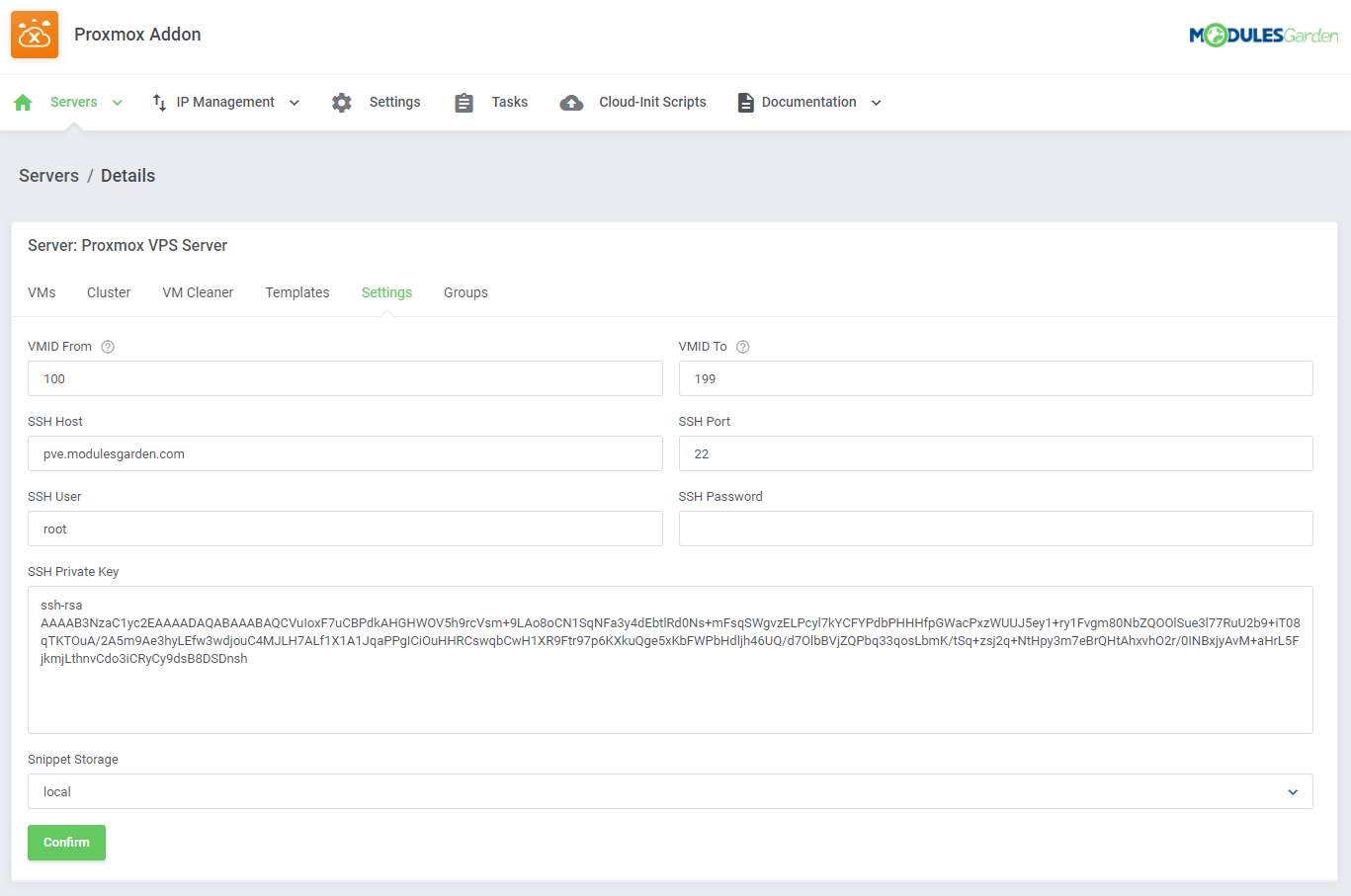Expand the Servers dropdown chevron

click(118, 103)
